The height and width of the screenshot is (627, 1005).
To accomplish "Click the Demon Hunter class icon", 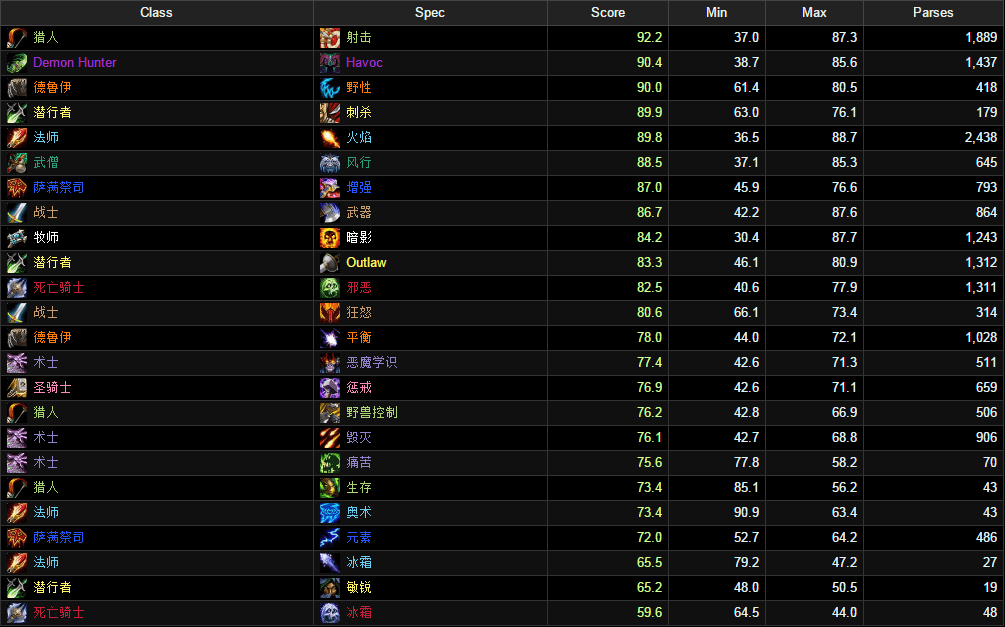I will tap(17, 63).
